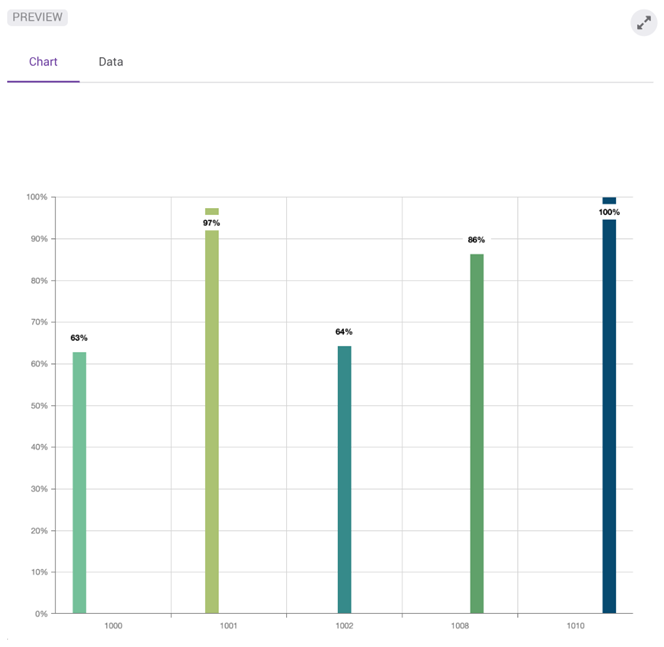This screenshot has height=647, width=664.
Task: Click the 1000 x-axis category label
Action: (x=113, y=625)
